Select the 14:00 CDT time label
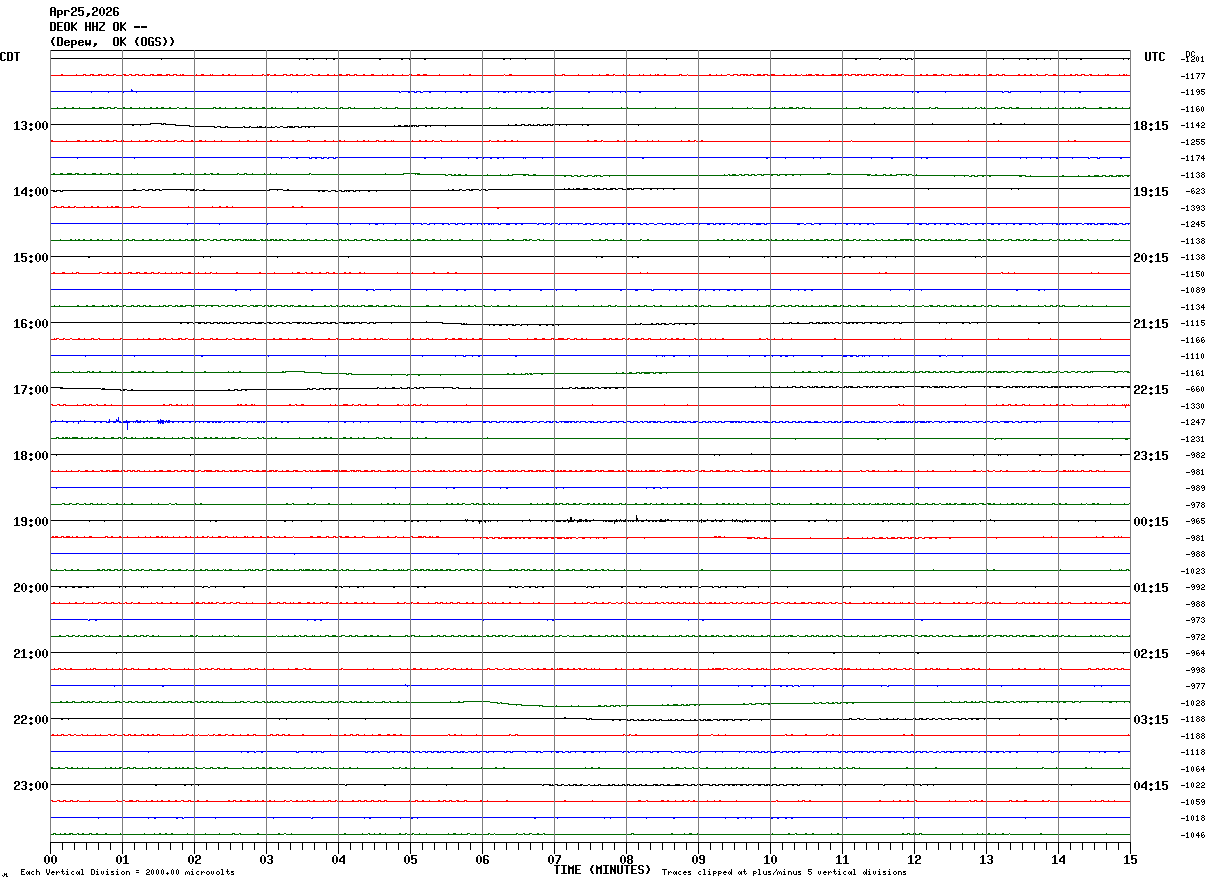This screenshot has width=1210, height=886. [x=30, y=192]
